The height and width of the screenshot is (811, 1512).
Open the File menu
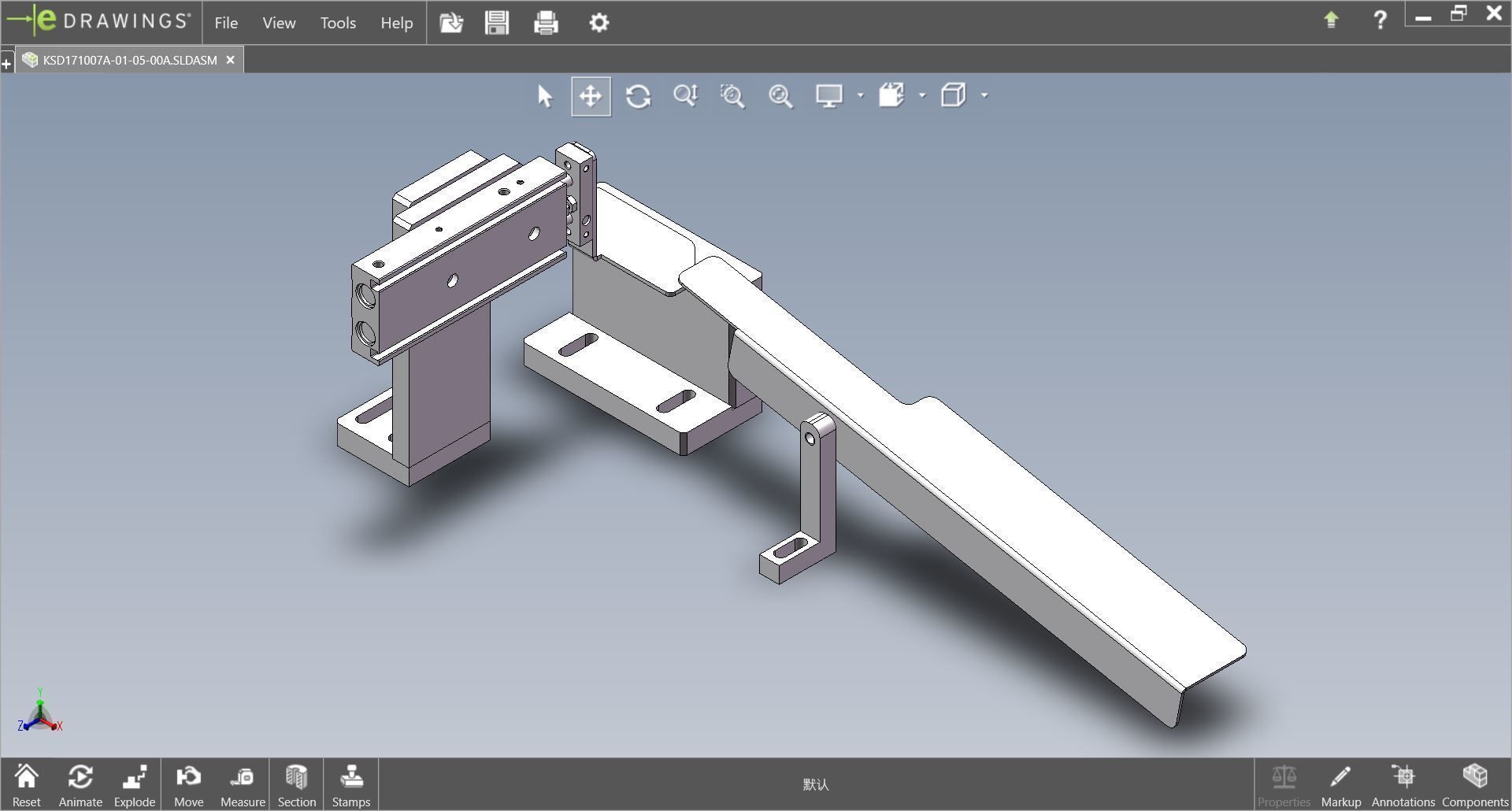226,23
